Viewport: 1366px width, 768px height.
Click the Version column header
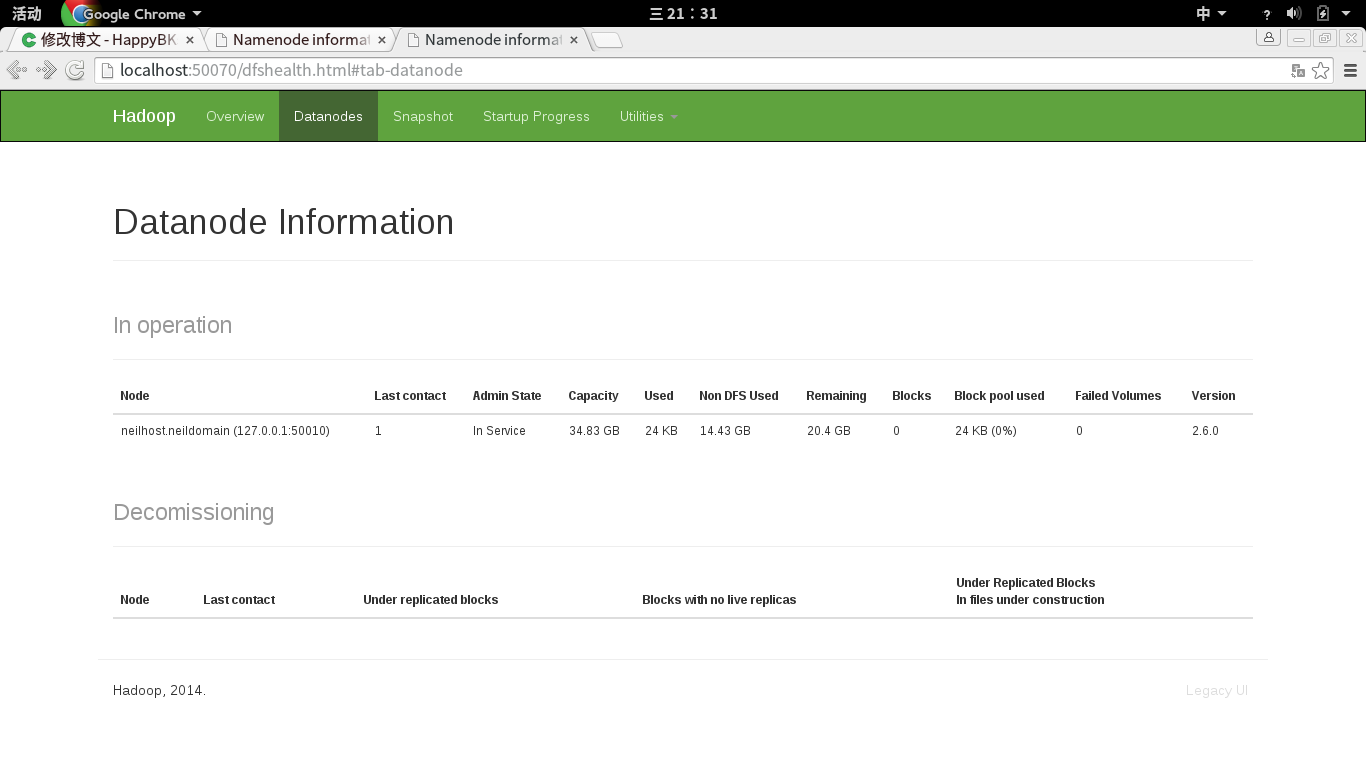click(x=1213, y=396)
